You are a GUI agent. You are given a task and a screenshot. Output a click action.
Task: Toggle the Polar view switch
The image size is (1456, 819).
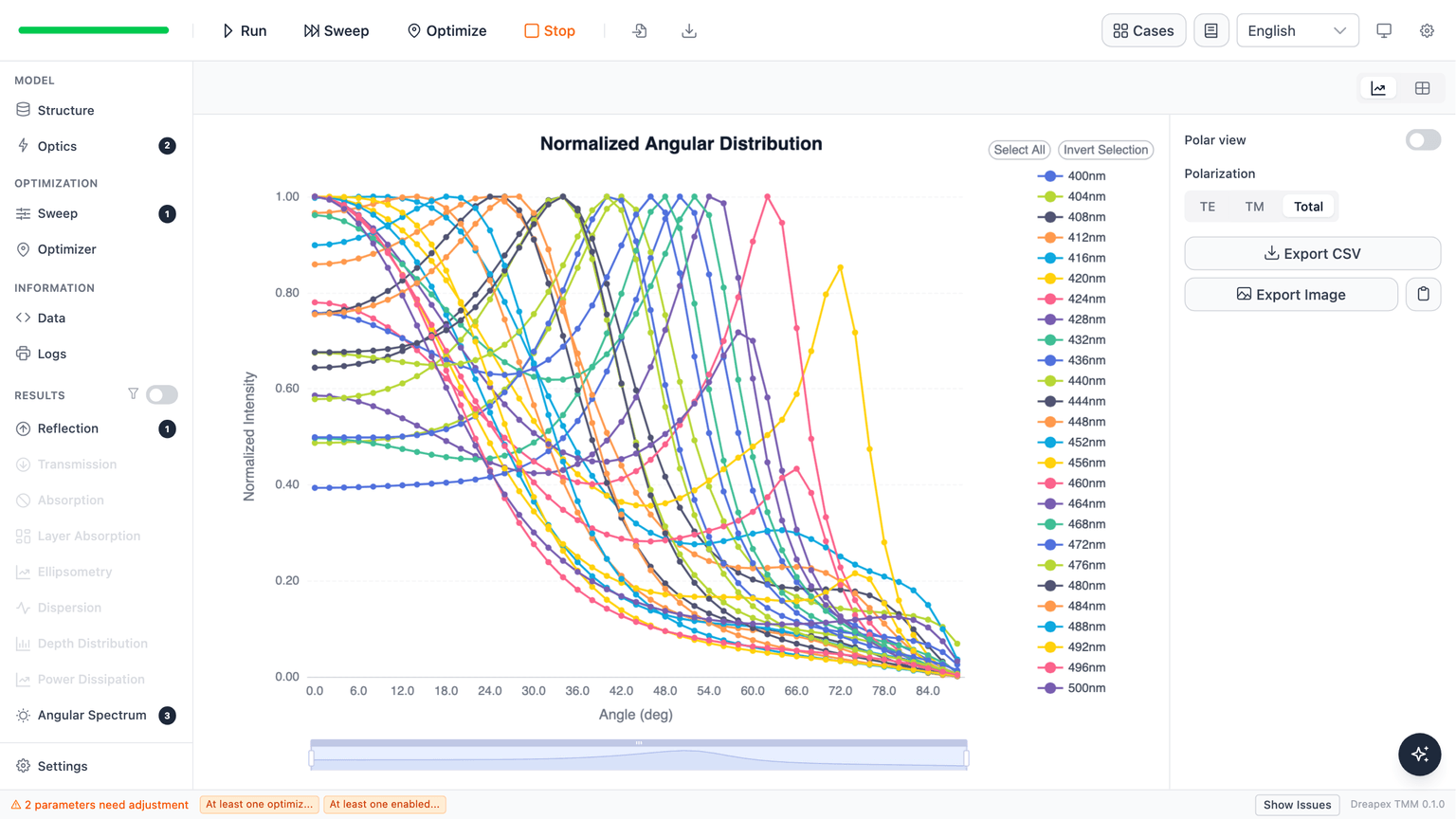click(x=1423, y=140)
